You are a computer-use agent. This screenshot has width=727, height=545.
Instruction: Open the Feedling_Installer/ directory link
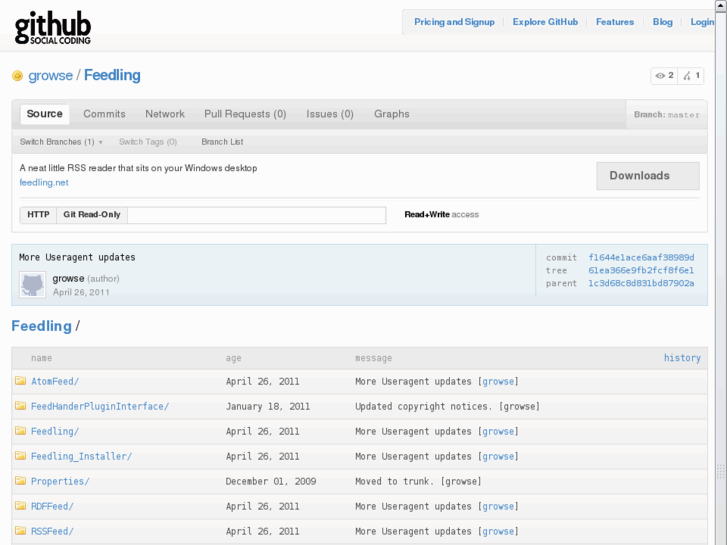coord(81,456)
